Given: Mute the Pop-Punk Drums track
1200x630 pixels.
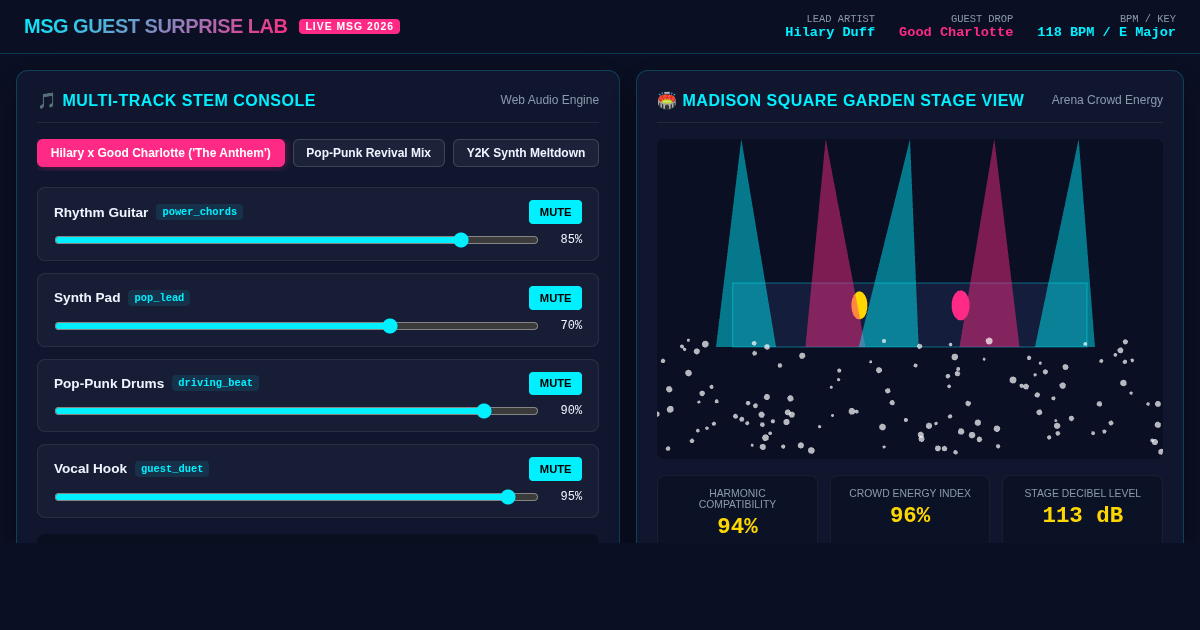Looking at the screenshot, I should (555, 384).
